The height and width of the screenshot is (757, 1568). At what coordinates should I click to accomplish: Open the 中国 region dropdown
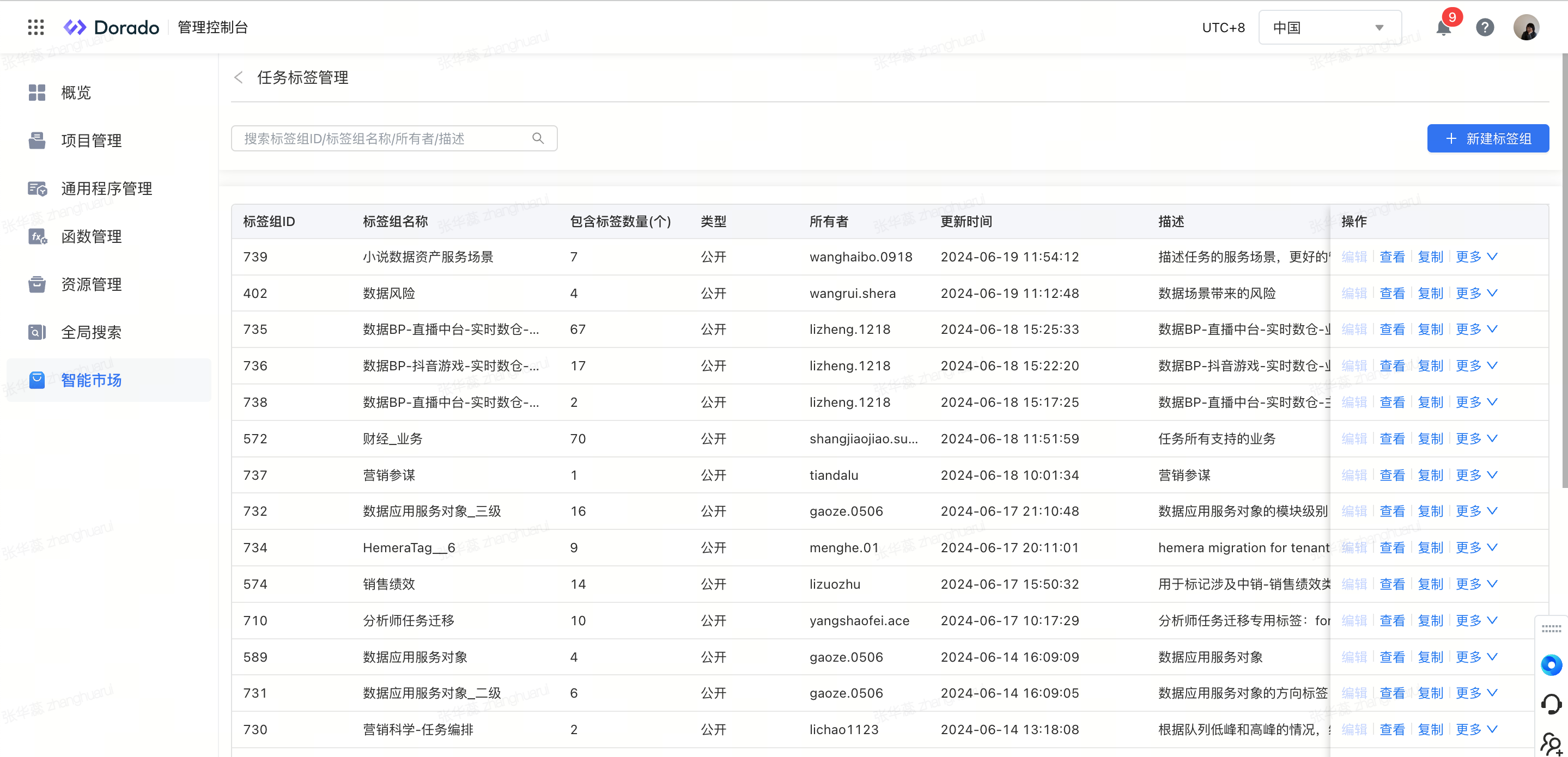(x=1329, y=28)
